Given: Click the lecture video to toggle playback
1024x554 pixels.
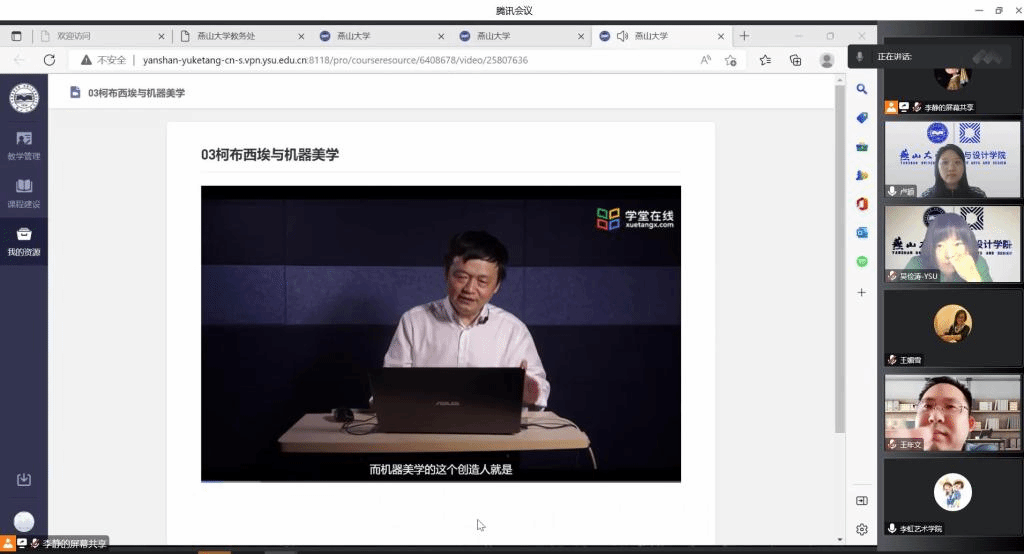Looking at the screenshot, I should coord(440,330).
